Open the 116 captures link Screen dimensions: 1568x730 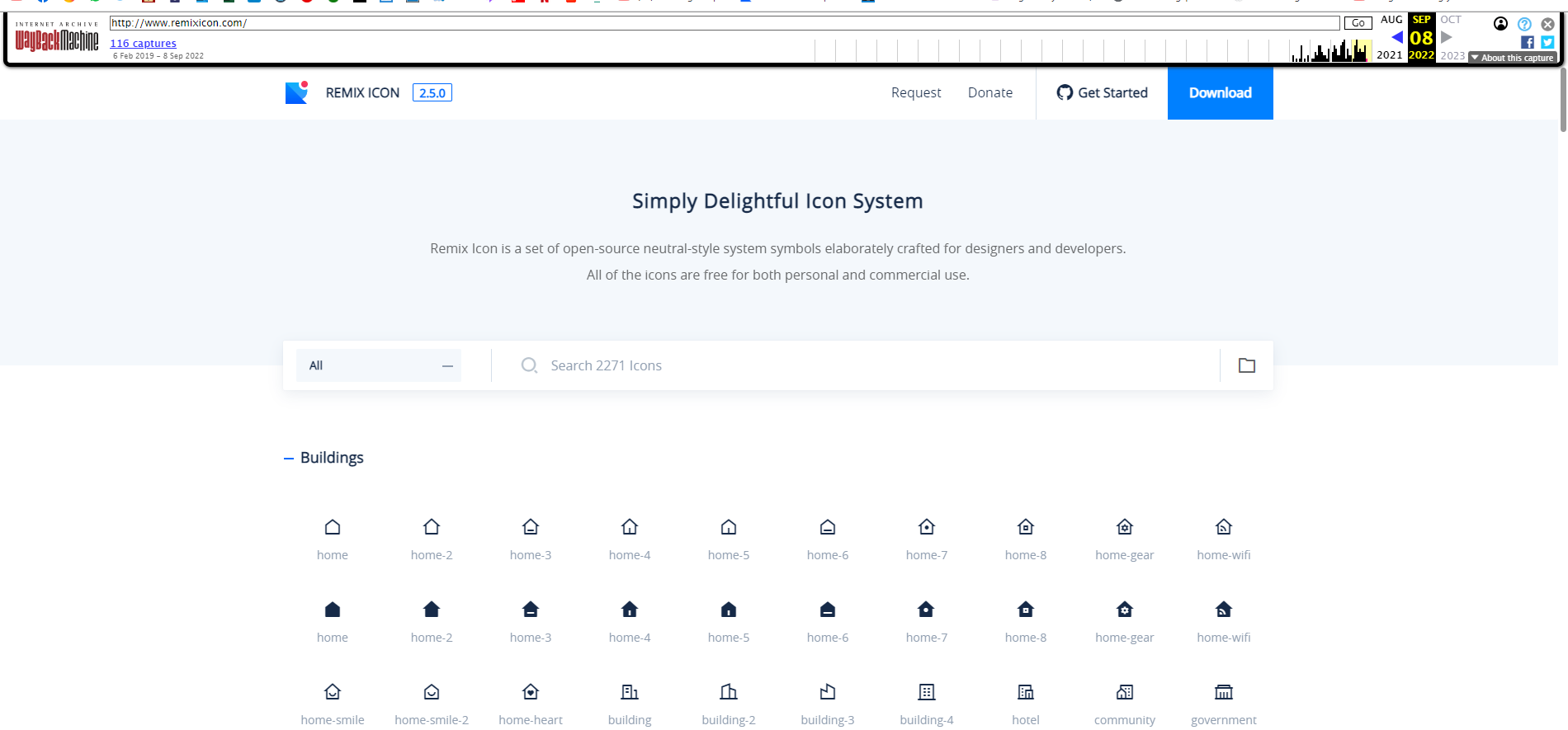[x=144, y=44]
